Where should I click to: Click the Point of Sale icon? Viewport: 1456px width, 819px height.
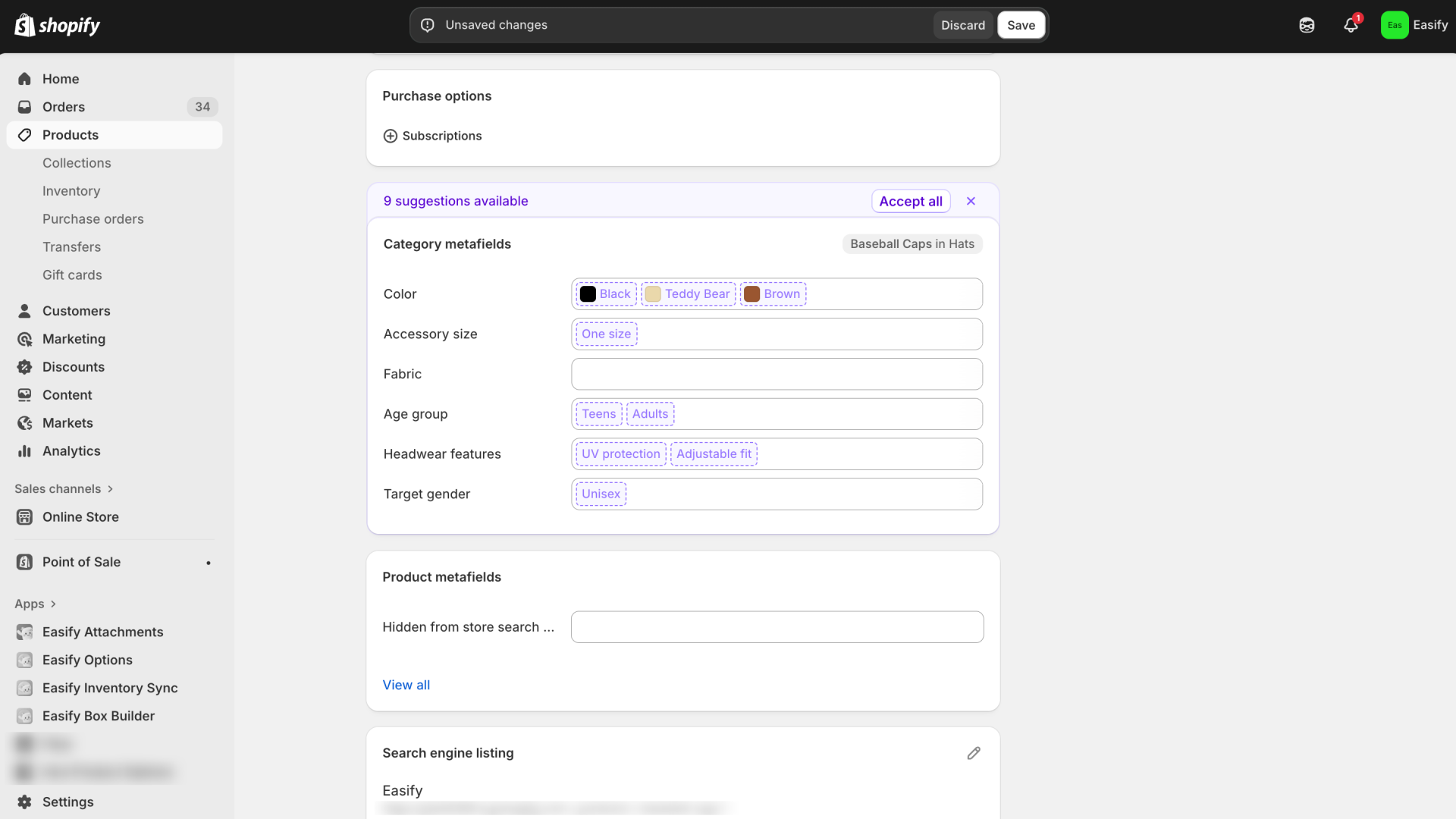(24, 562)
